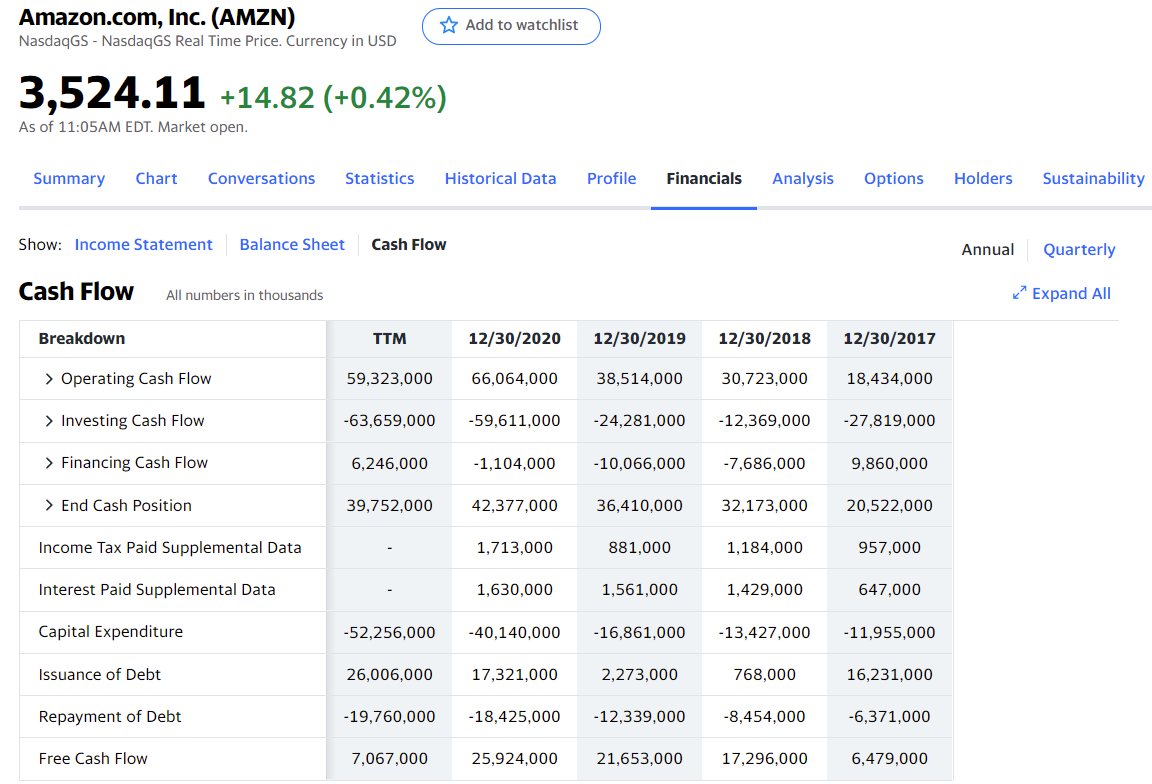Click the Capital Expenditure row label
This screenshot has width=1152, height=784.
(x=110, y=632)
